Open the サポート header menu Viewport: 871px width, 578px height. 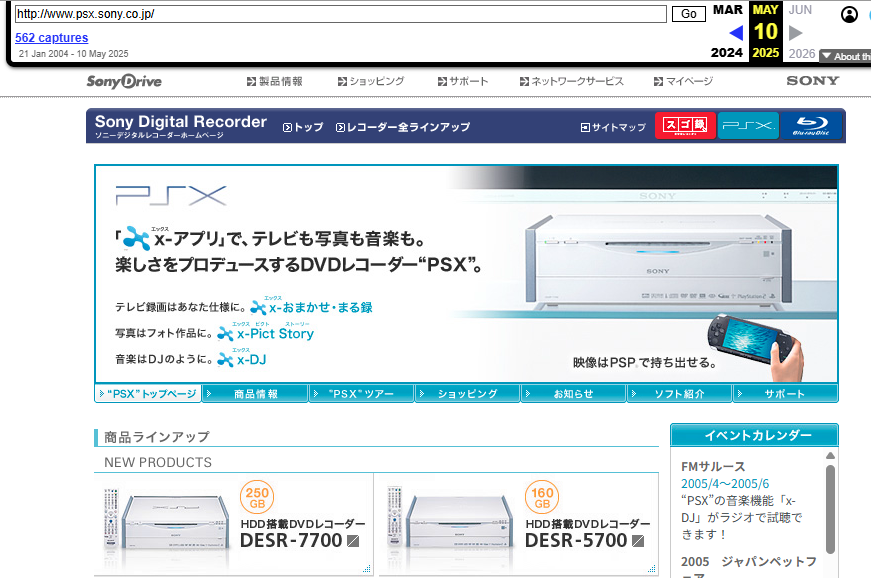[x=463, y=82]
